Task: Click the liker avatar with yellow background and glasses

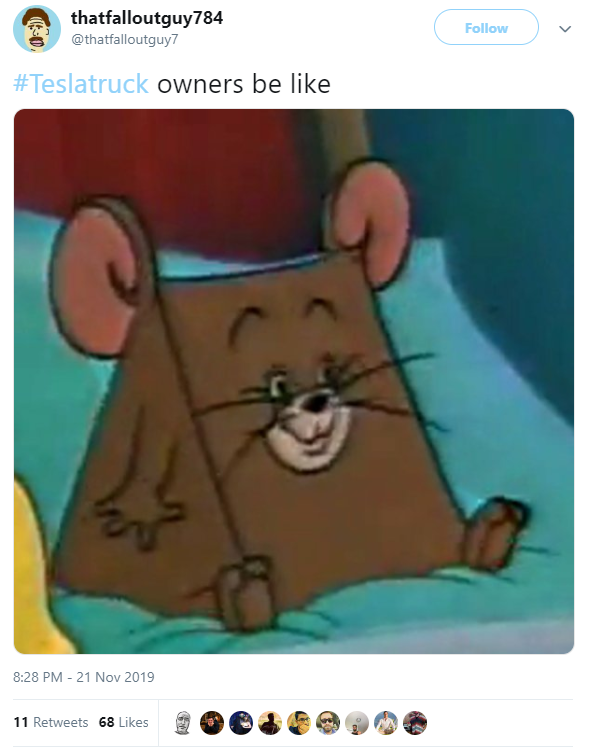Action: pyautogui.click(x=299, y=723)
